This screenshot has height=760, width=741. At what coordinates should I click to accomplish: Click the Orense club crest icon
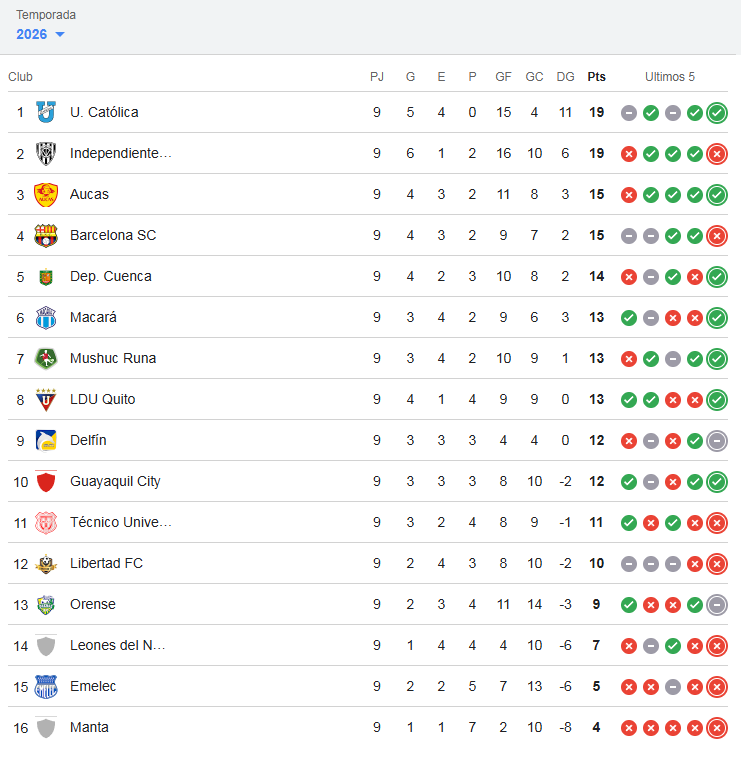(46, 604)
